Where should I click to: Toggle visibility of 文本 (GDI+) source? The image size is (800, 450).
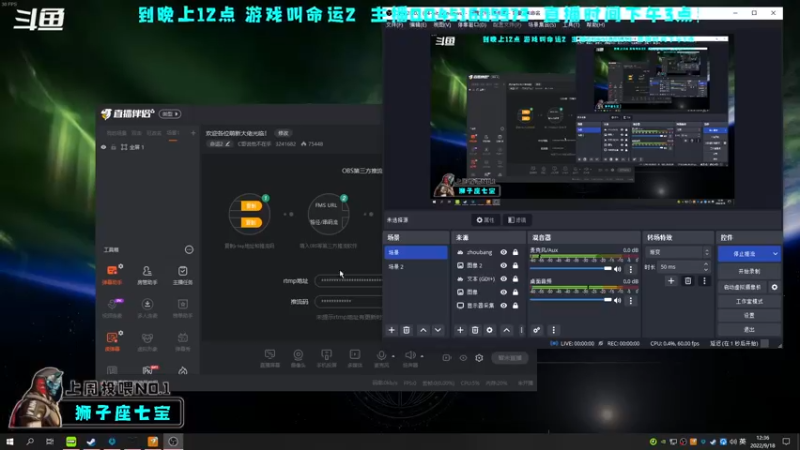point(504,279)
